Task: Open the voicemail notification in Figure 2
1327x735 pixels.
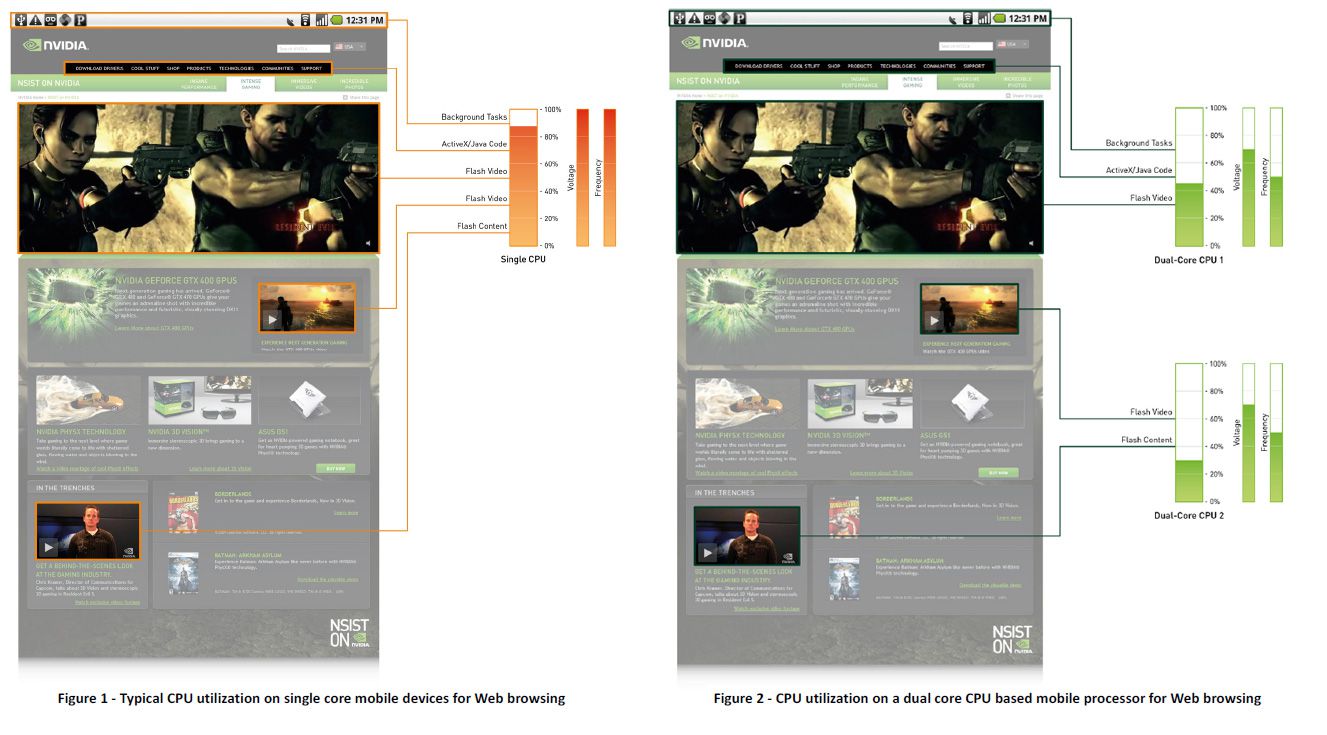Action: coord(709,18)
